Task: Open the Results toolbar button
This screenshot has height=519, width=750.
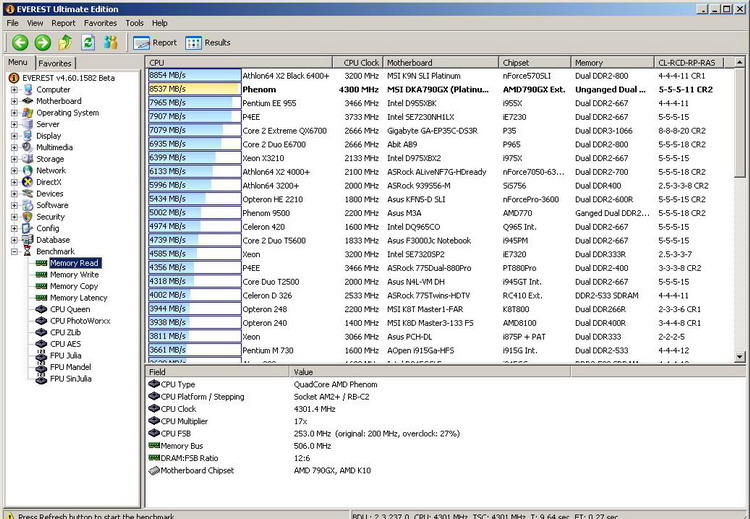Action: click(x=208, y=43)
